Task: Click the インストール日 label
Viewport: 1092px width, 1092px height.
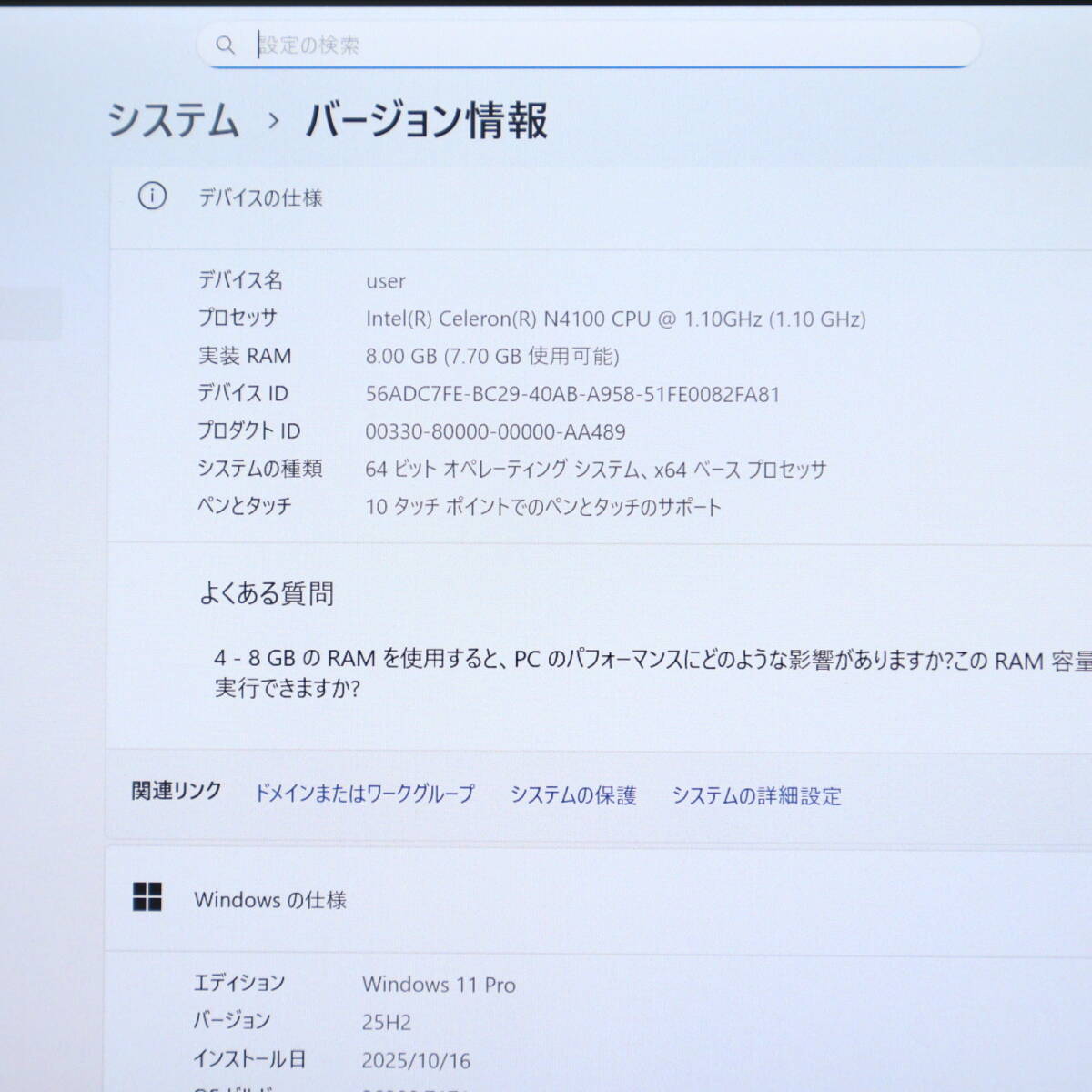Action: click(x=249, y=1059)
